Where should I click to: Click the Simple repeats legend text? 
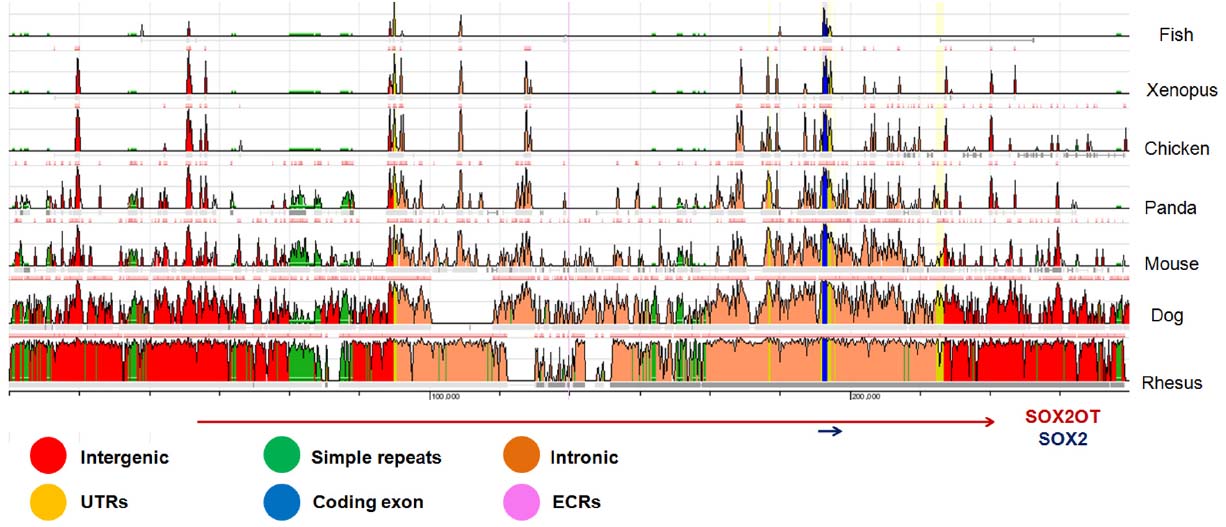(376, 458)
